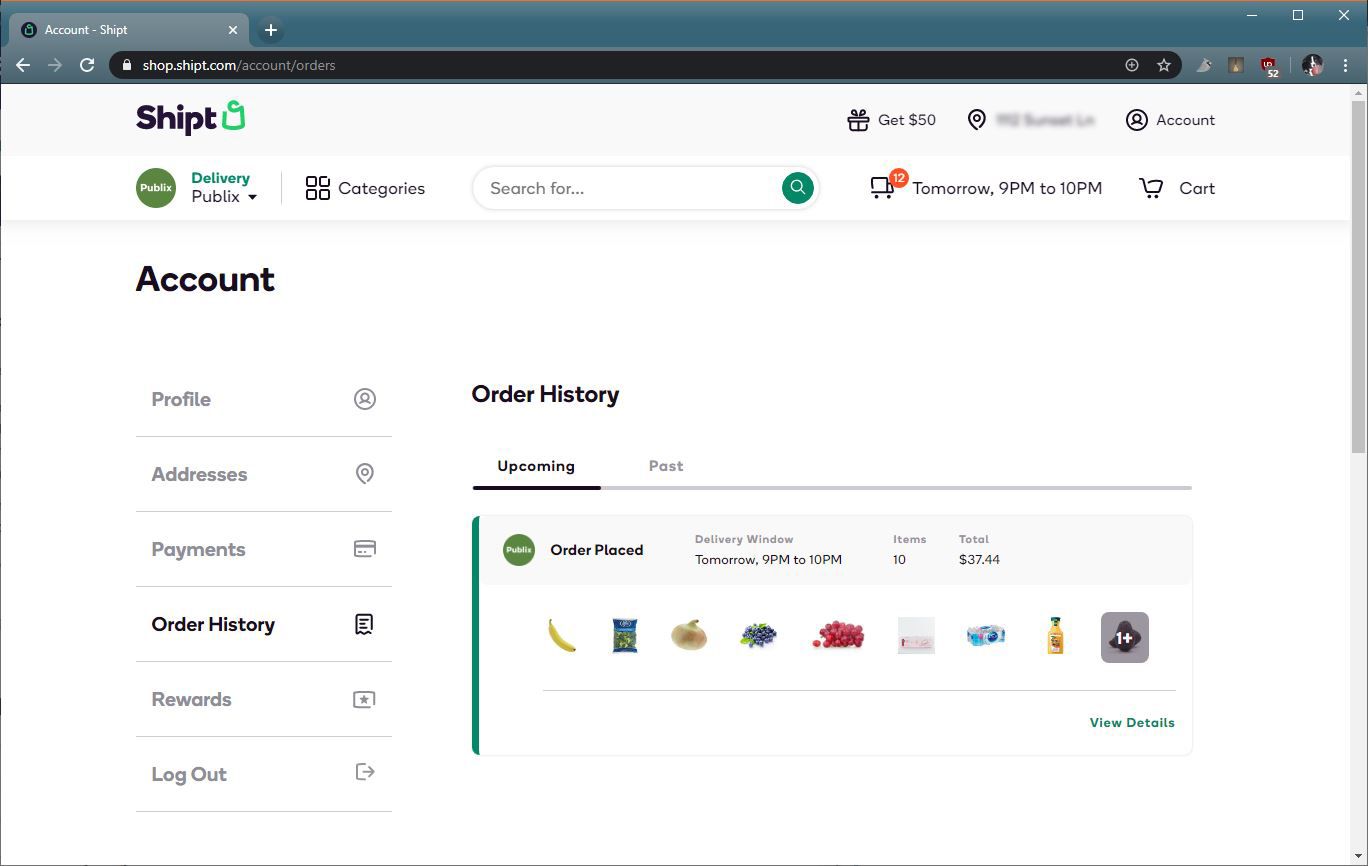The height and width of the screenshot is (866, 1368).
Task: Click the bagged greens item thumbnail
Action: [625, 636]
